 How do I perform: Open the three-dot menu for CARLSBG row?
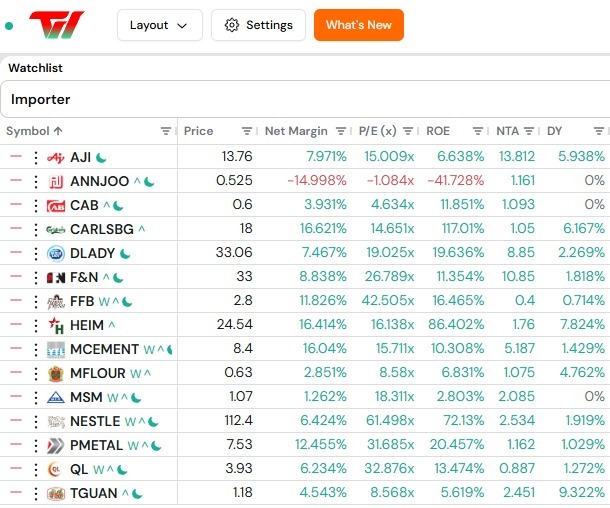pos(36,229)
